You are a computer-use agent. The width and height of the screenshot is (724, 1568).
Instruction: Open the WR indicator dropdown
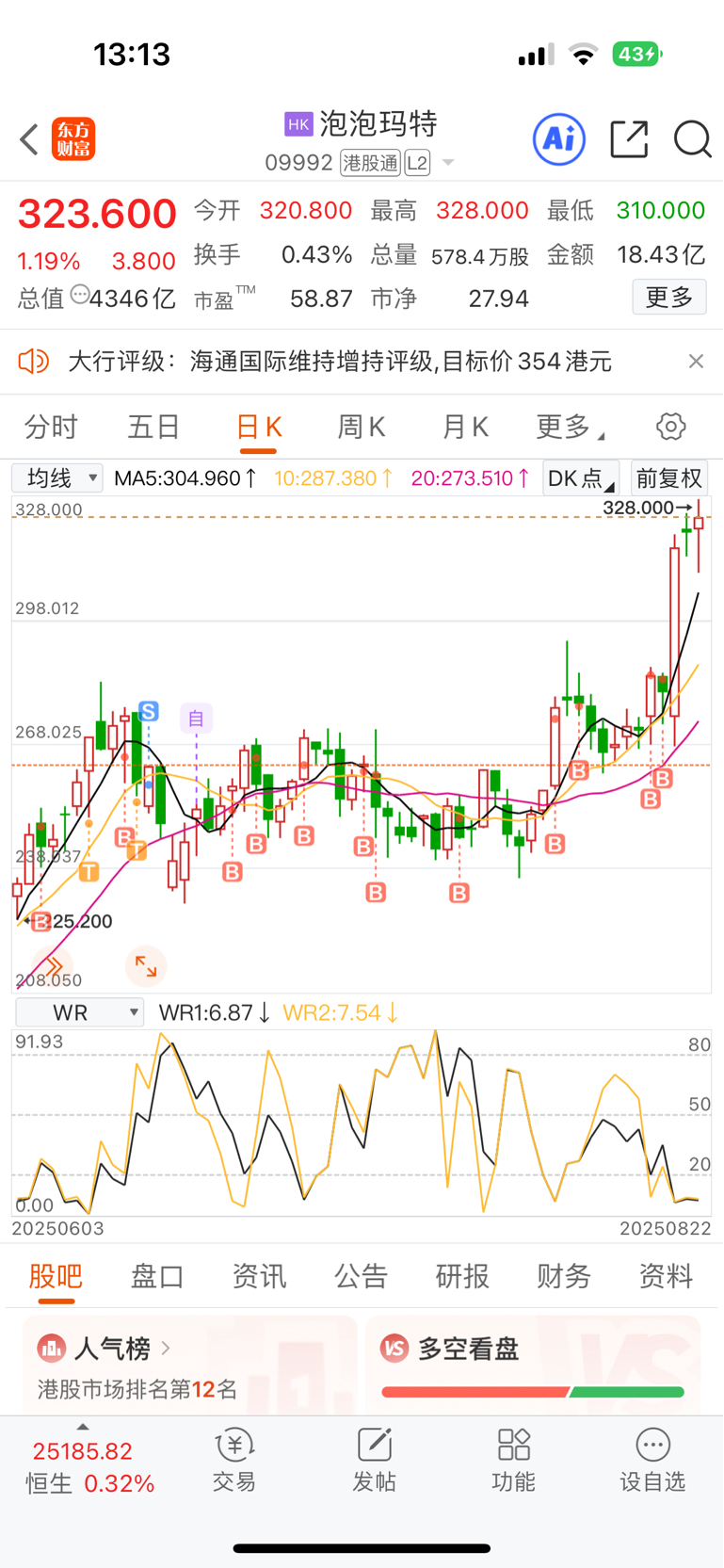(x=80, y=1012)
